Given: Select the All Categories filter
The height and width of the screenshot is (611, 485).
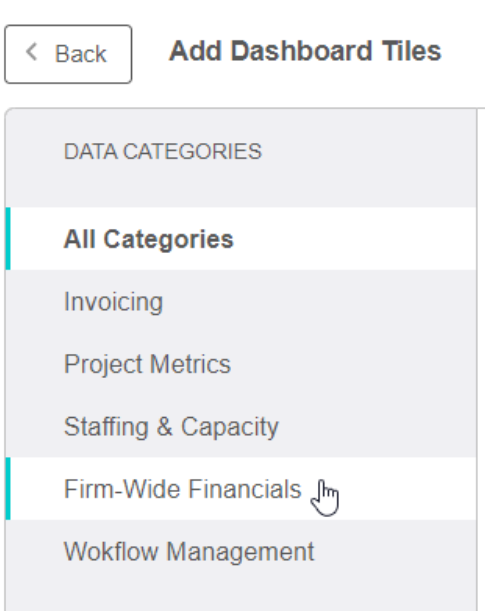Looking at the screenshot, I should pos(241,238).
